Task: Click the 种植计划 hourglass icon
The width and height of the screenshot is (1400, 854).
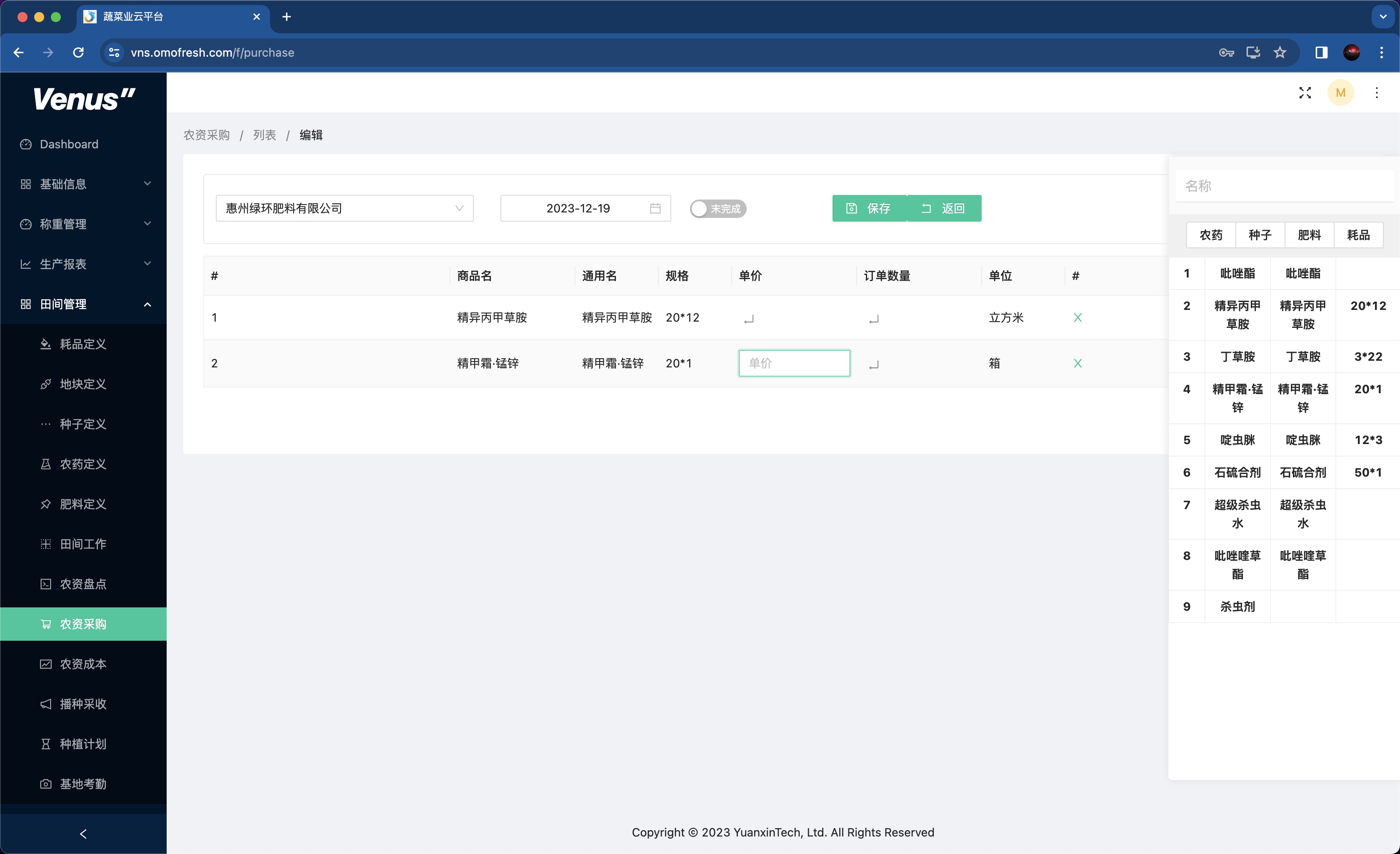Action: (x=45, y=744)
